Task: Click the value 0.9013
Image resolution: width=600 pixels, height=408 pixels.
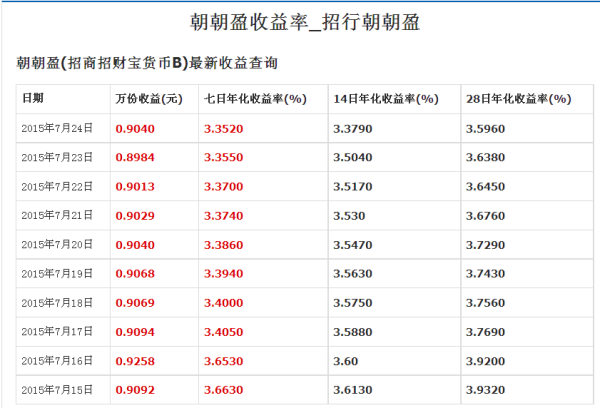Action: click(135, 186)
